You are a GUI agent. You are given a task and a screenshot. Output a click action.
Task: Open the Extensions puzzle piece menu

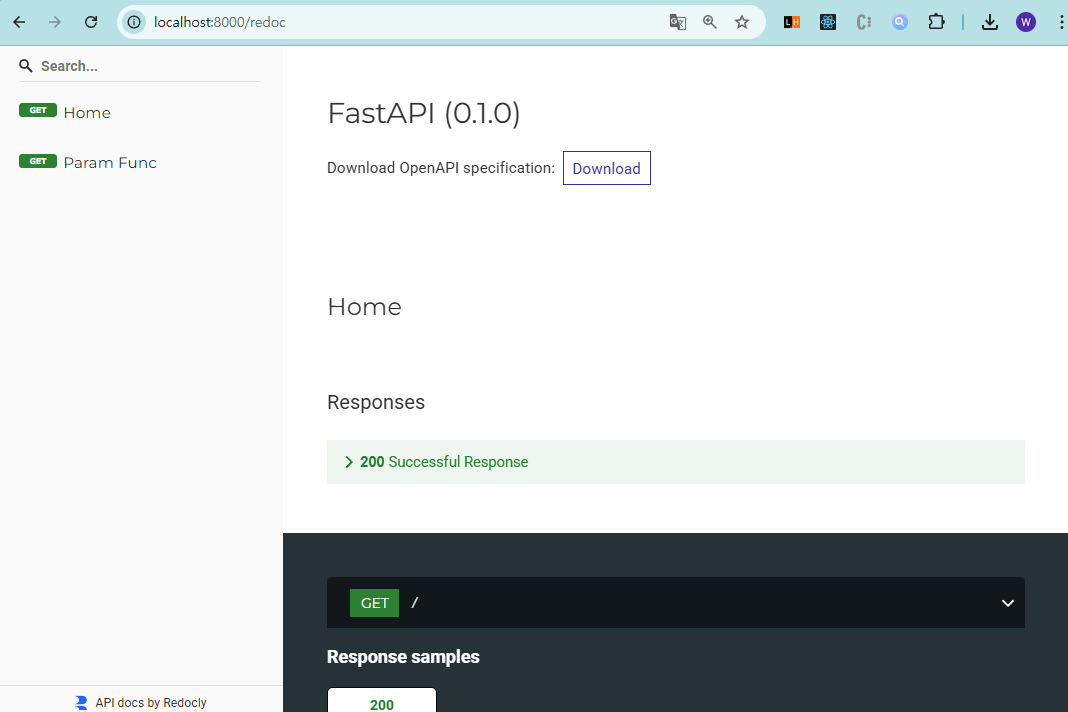pyautogui.click(x=937, y=22)
